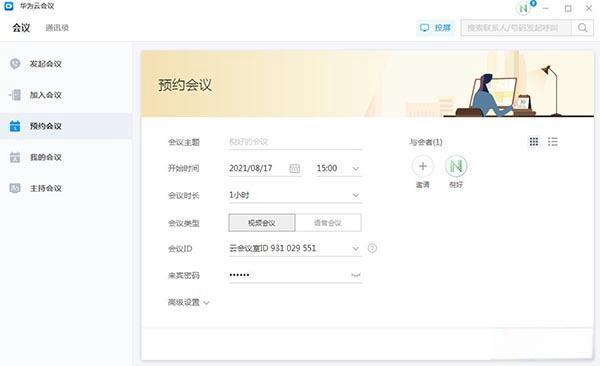The height and width of the screenshot is (366, 600).
Task: Click the 与会者(1) label
Action: pyautogui.click(x=426, y=142)
